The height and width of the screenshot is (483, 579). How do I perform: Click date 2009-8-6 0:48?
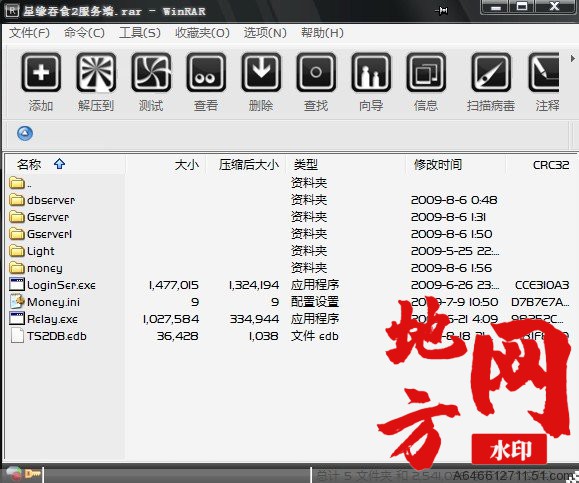tap(454, 200)
